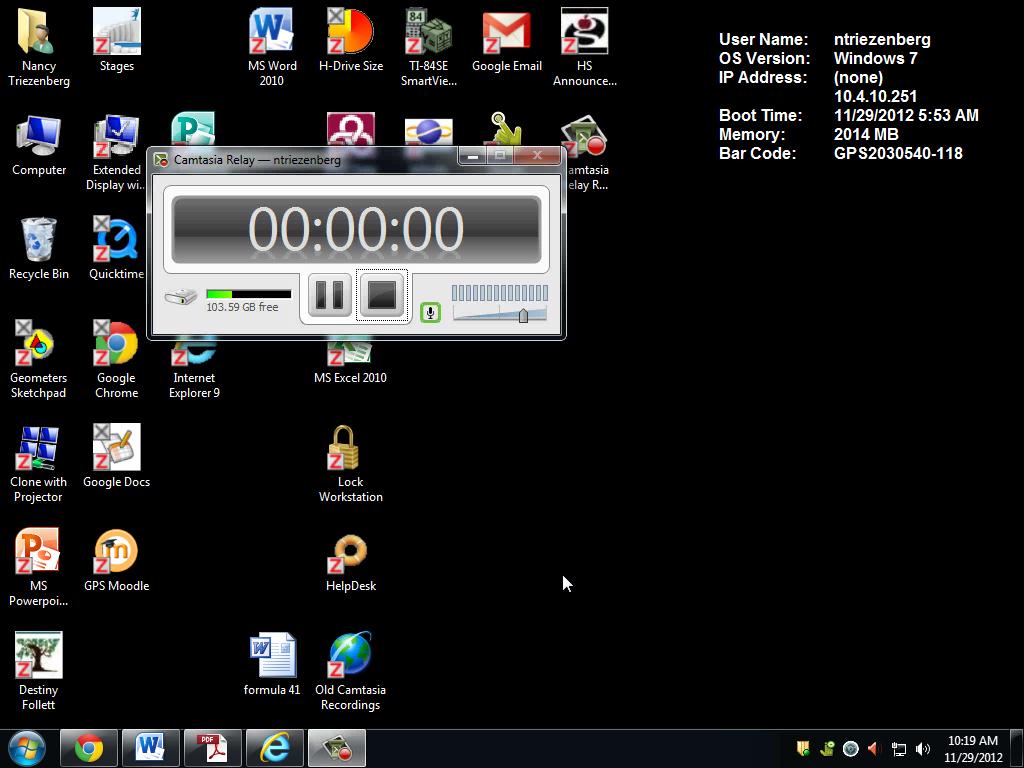Open the speaker volume tray icon
The height and width of the screenshot is (768, 1024).
923,748
